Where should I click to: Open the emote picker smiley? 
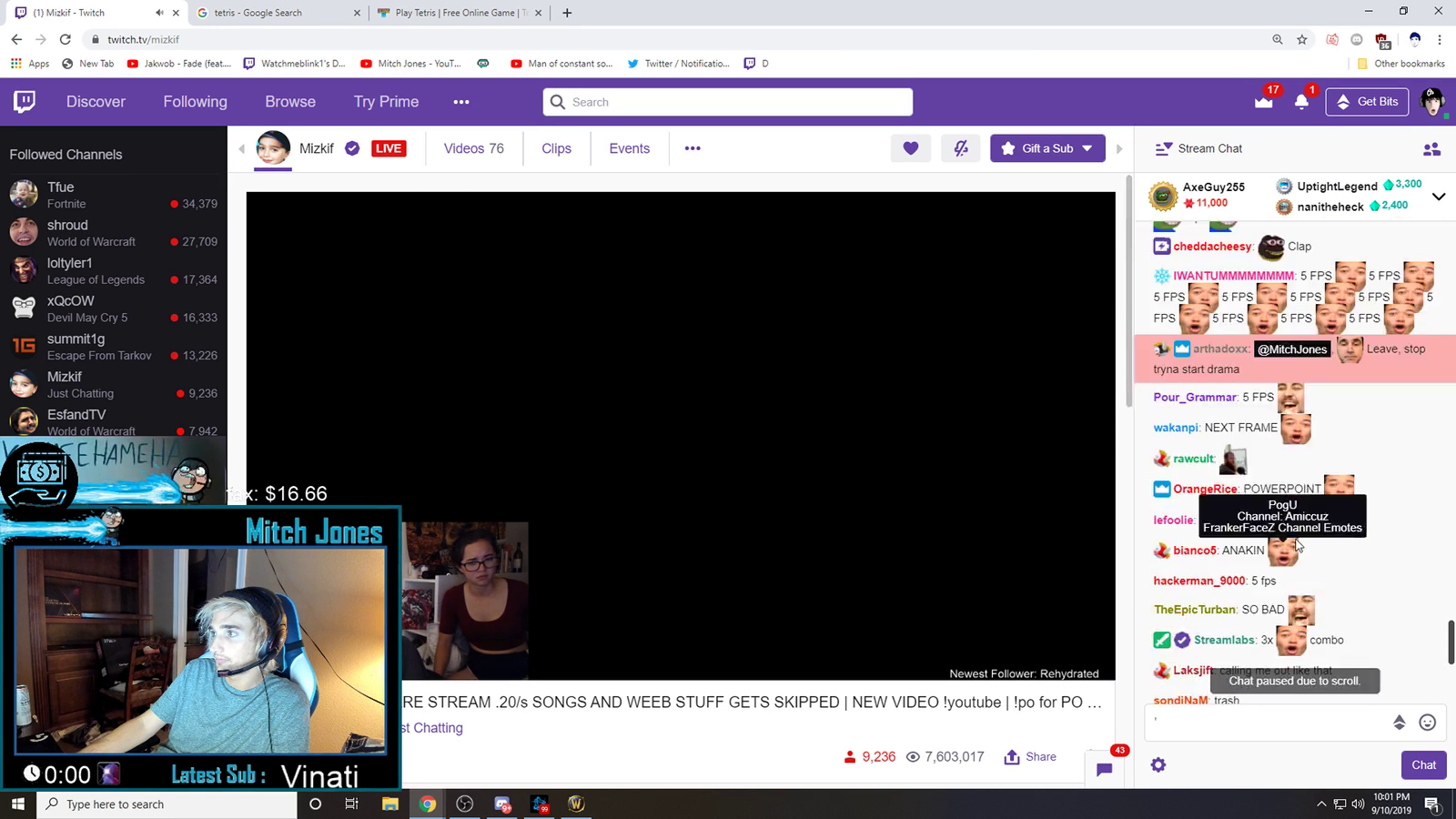1428,723
